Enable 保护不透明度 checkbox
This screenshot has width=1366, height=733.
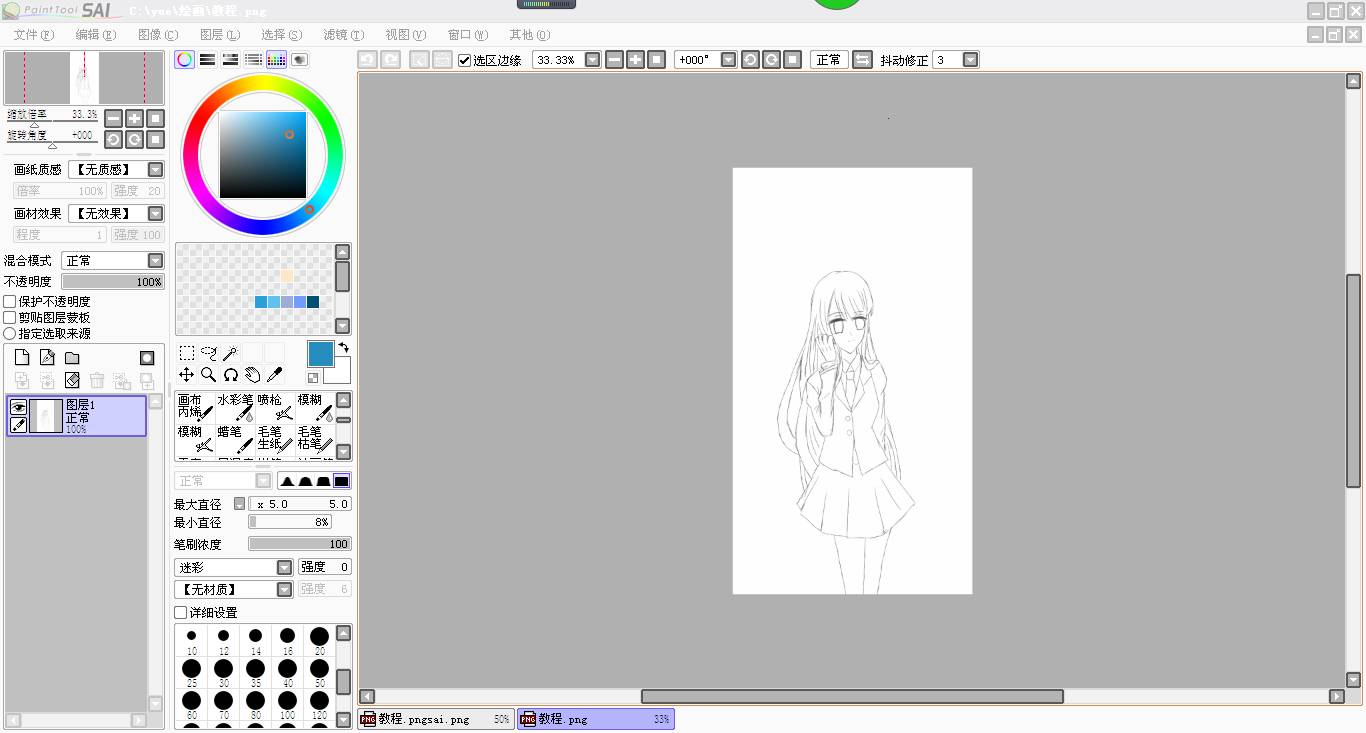tap(10, 301)
